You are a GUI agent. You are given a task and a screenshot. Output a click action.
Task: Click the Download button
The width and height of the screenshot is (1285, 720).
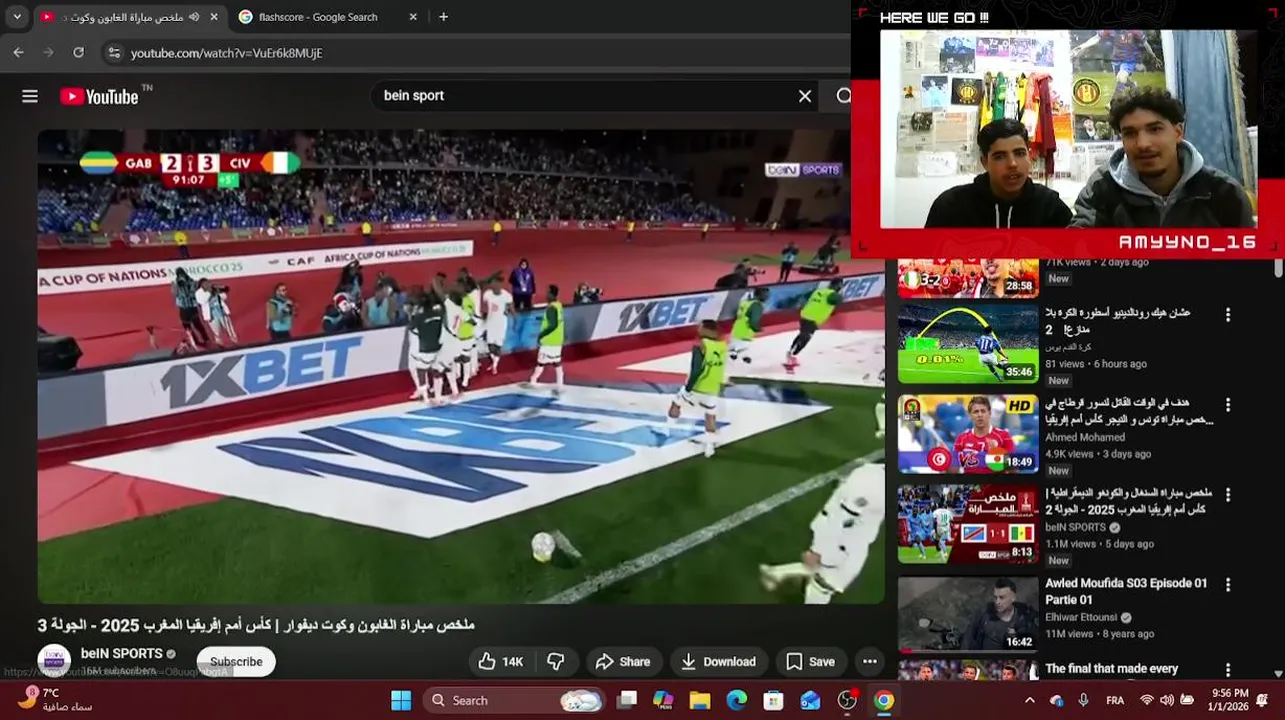click(x=718, y=661)
